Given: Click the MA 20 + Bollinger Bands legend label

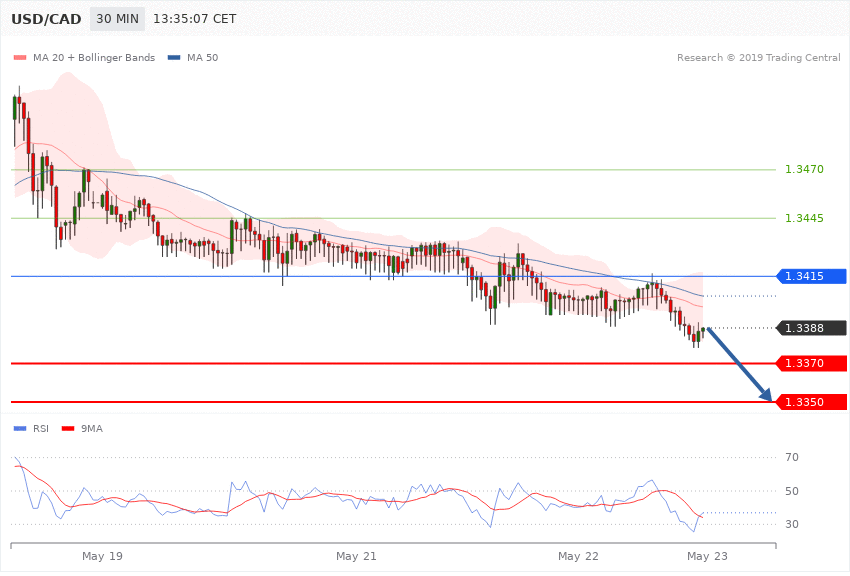Looking at the screenshot, I should tap(94, 57).
